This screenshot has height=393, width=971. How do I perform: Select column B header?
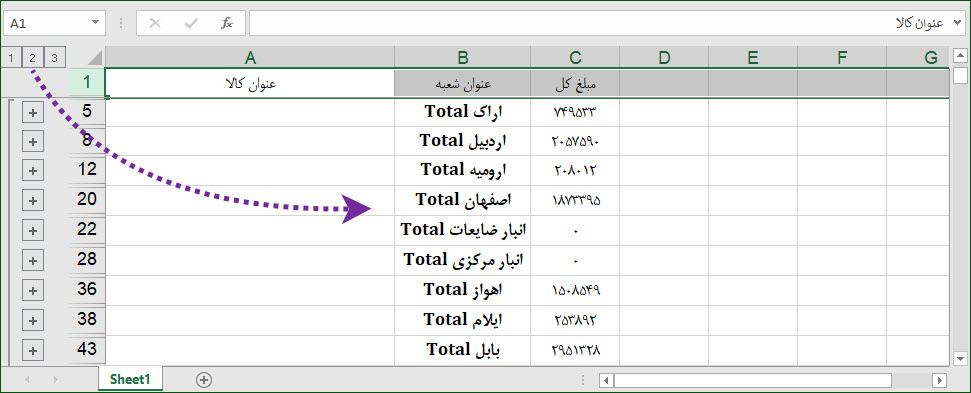click(x=463, y=58)
